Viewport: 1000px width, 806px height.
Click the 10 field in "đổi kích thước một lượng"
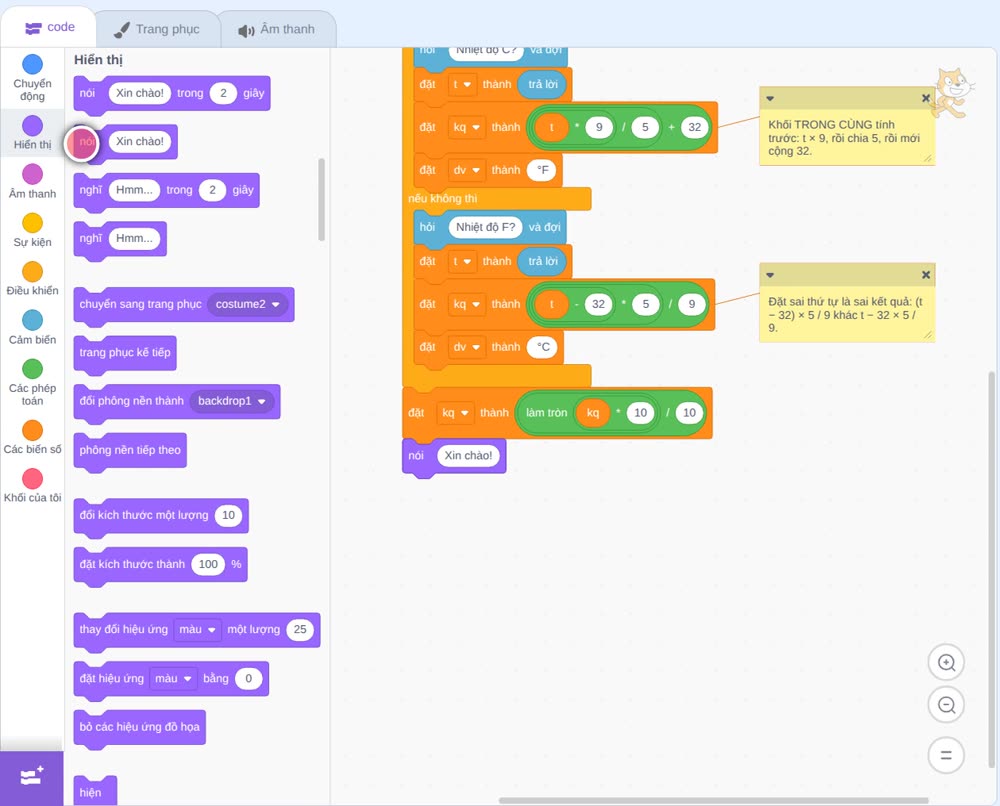point(228,516)
